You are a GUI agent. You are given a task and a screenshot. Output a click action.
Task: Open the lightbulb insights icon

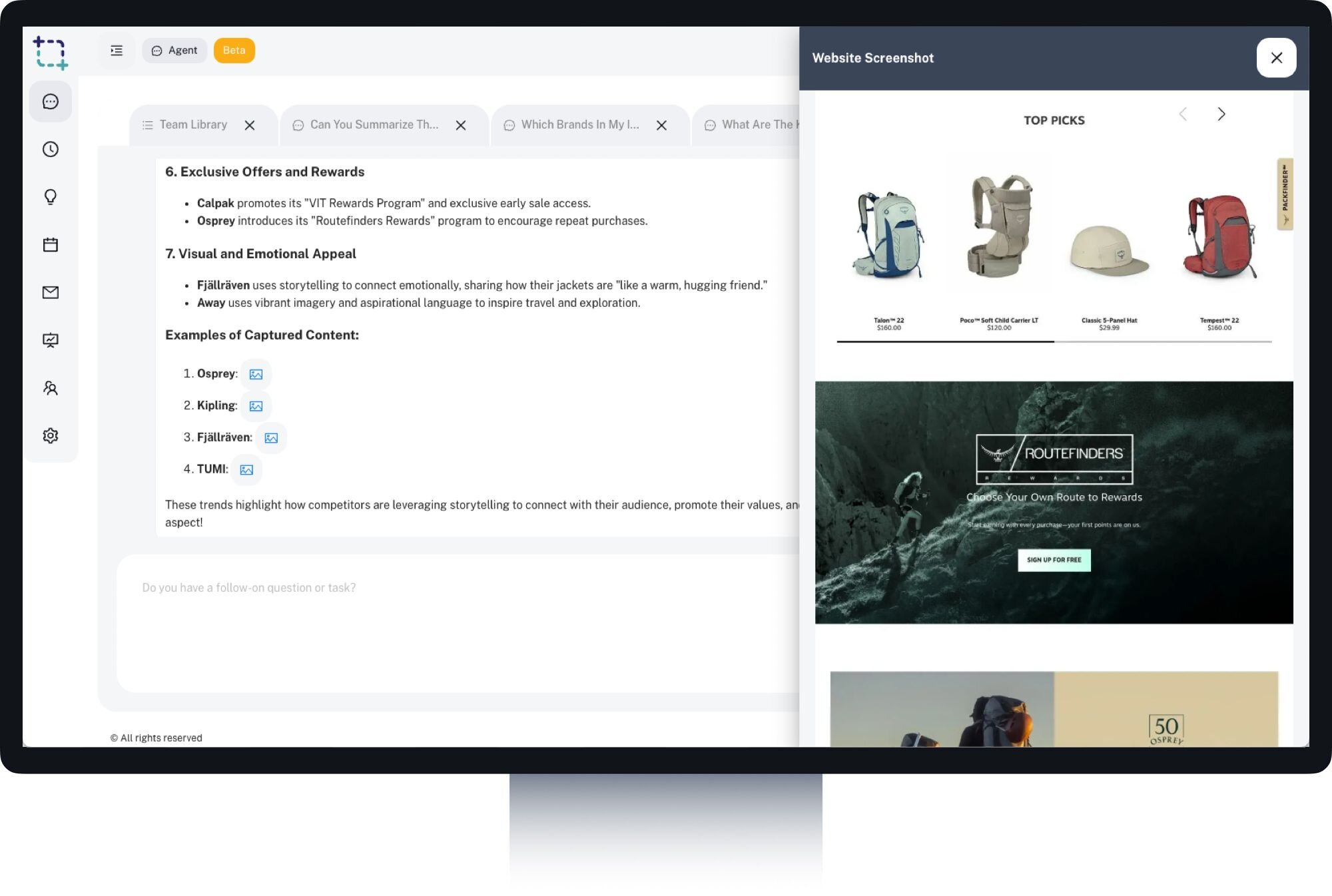[x=51, y=197]
